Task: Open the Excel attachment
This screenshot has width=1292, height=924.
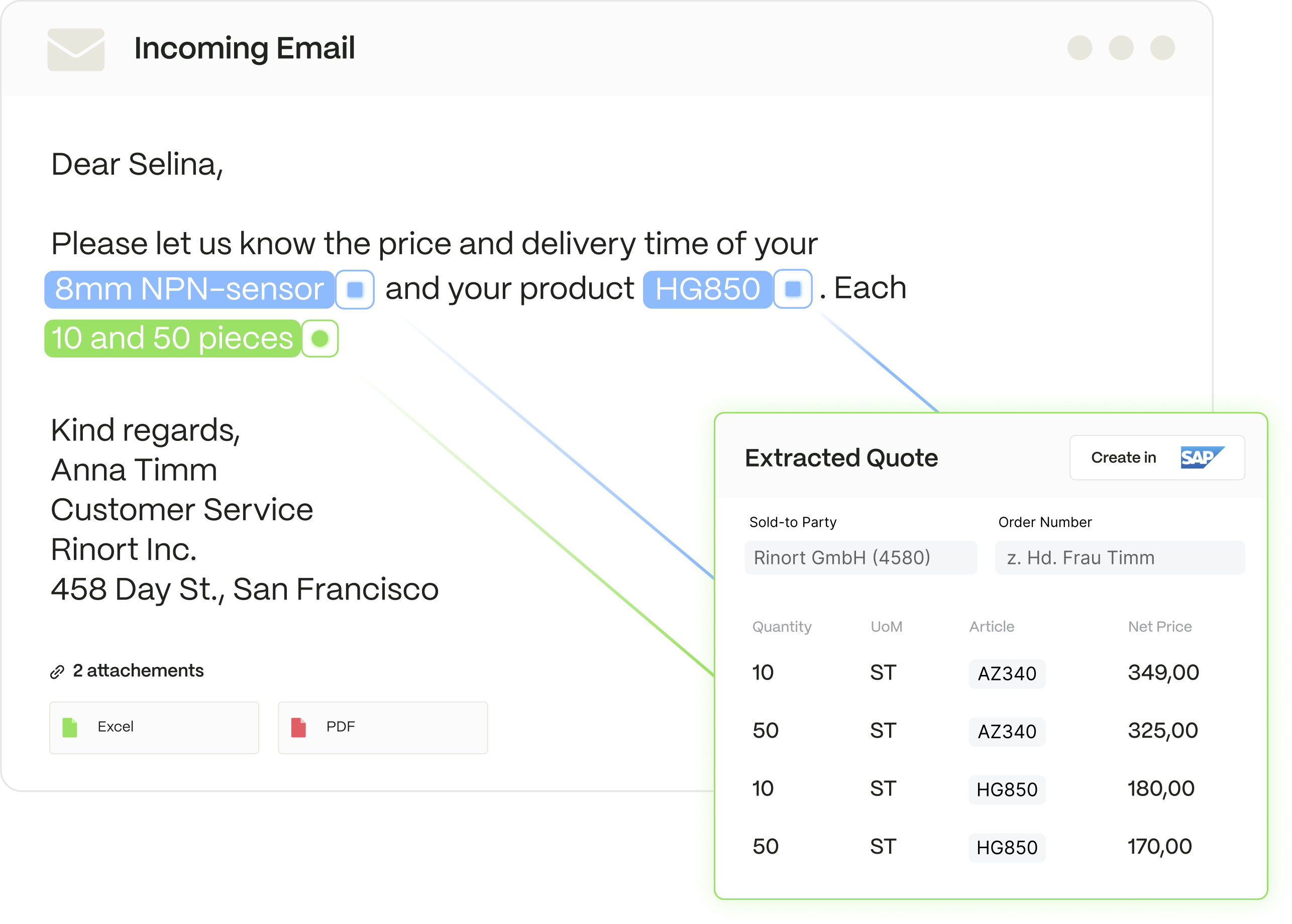Action: pos(154,728)
